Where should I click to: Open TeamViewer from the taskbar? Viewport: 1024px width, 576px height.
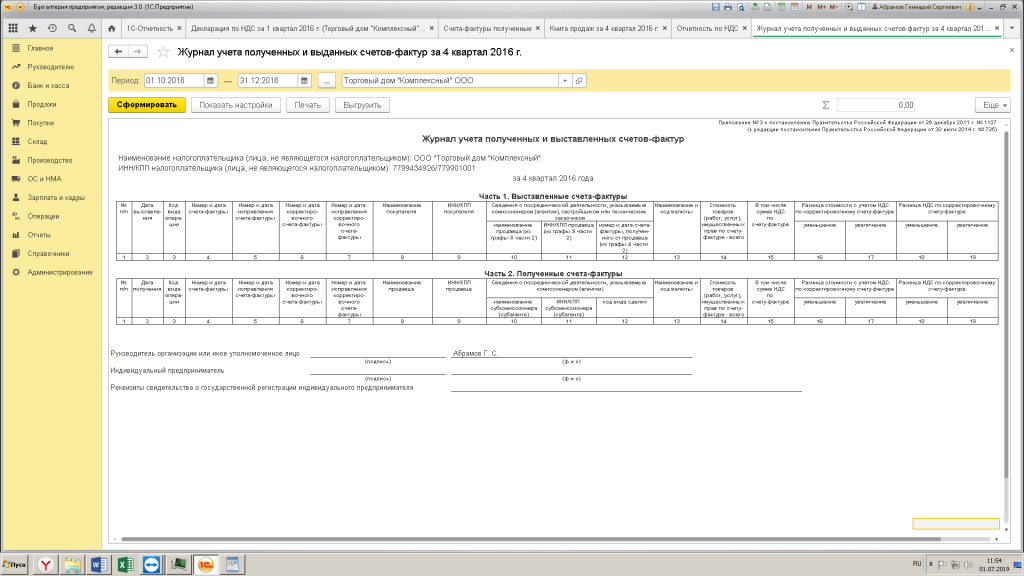152,564
